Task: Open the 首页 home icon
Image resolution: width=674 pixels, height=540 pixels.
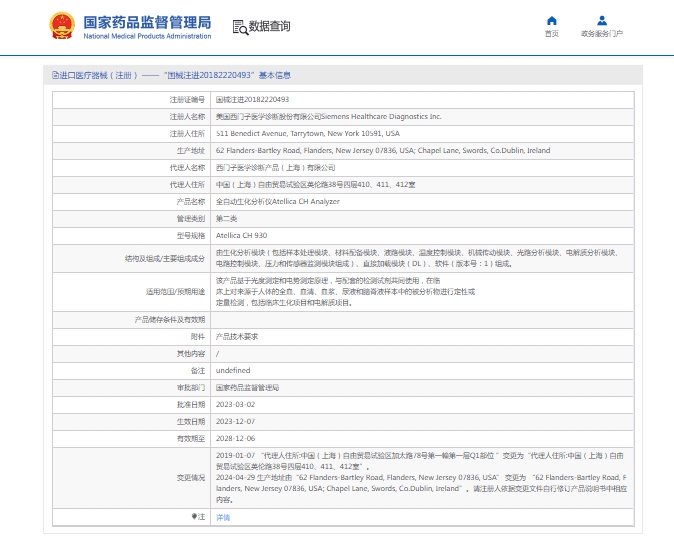Action: pyautogui.click(x=552, y=21)
